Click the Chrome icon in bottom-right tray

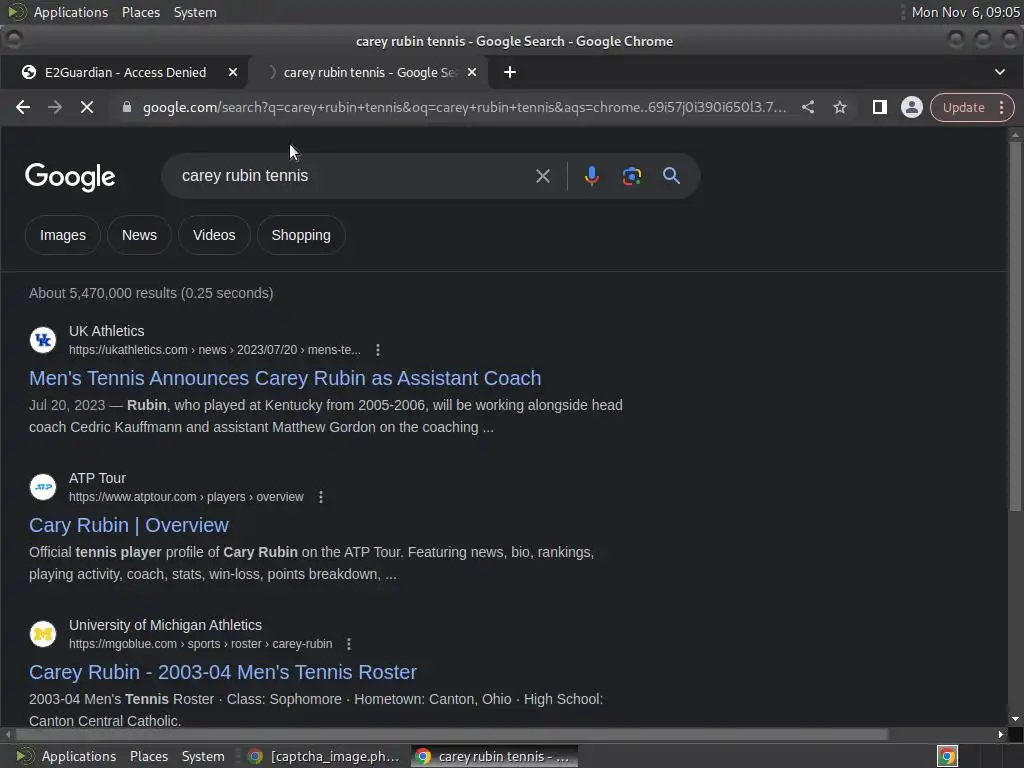click(x=947, y=756)
